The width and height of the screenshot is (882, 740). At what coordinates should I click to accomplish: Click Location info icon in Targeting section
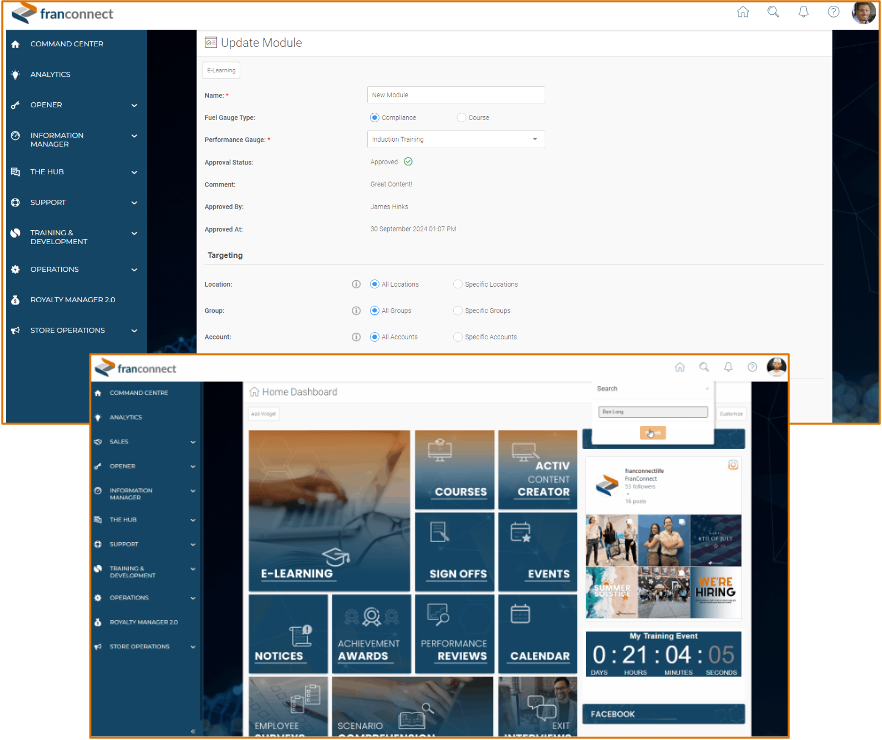[356, 285]
